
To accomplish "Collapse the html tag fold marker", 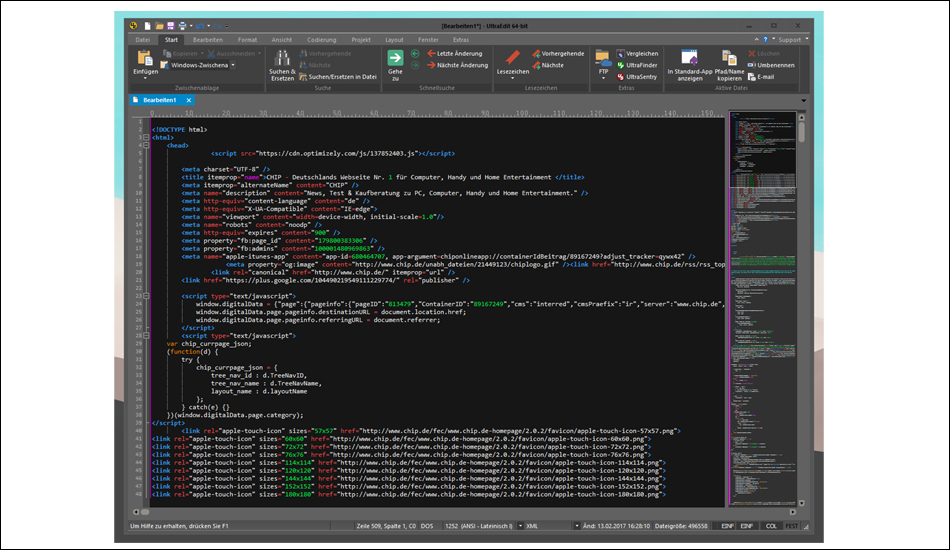I will (x=147, y=138).
